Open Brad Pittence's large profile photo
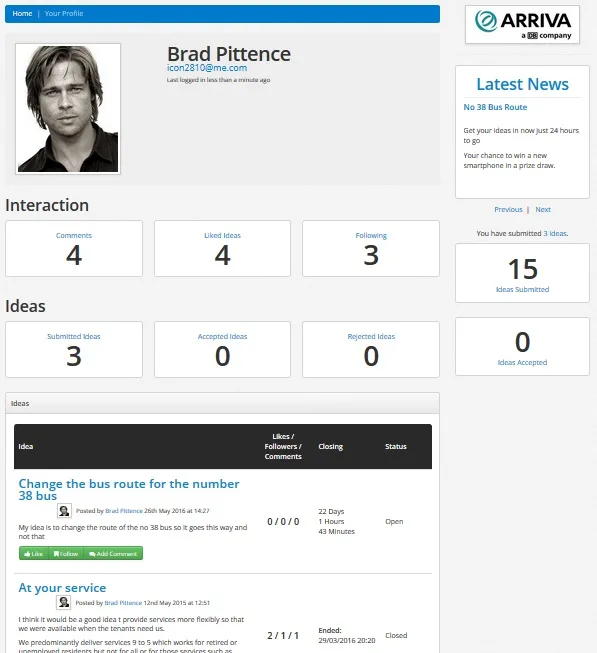Screen dimensions: 597x653 68,109
